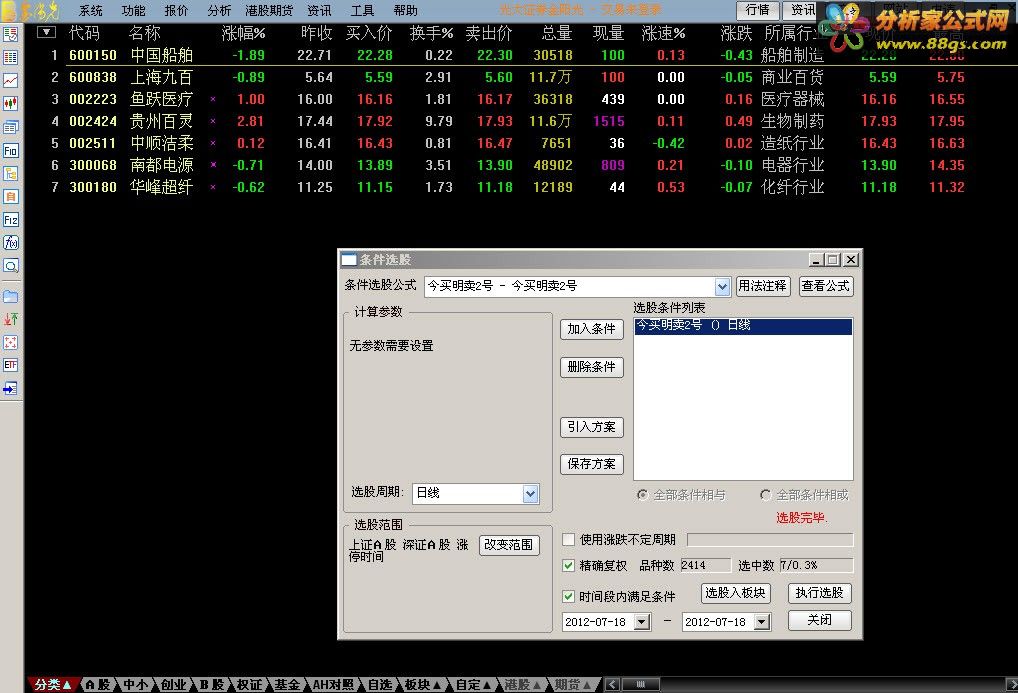
Task: Click the 条件选股 dialog title icon
Action: (349, 260)
